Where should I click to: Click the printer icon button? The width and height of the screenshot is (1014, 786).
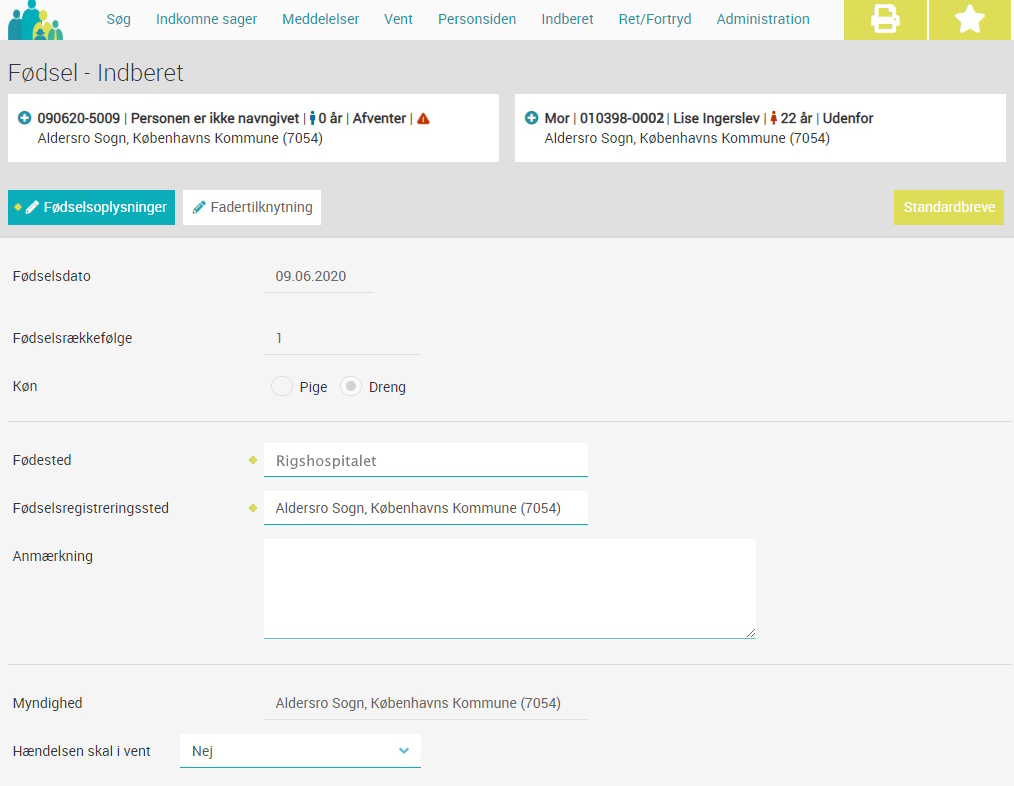click(x=885, y=19)
